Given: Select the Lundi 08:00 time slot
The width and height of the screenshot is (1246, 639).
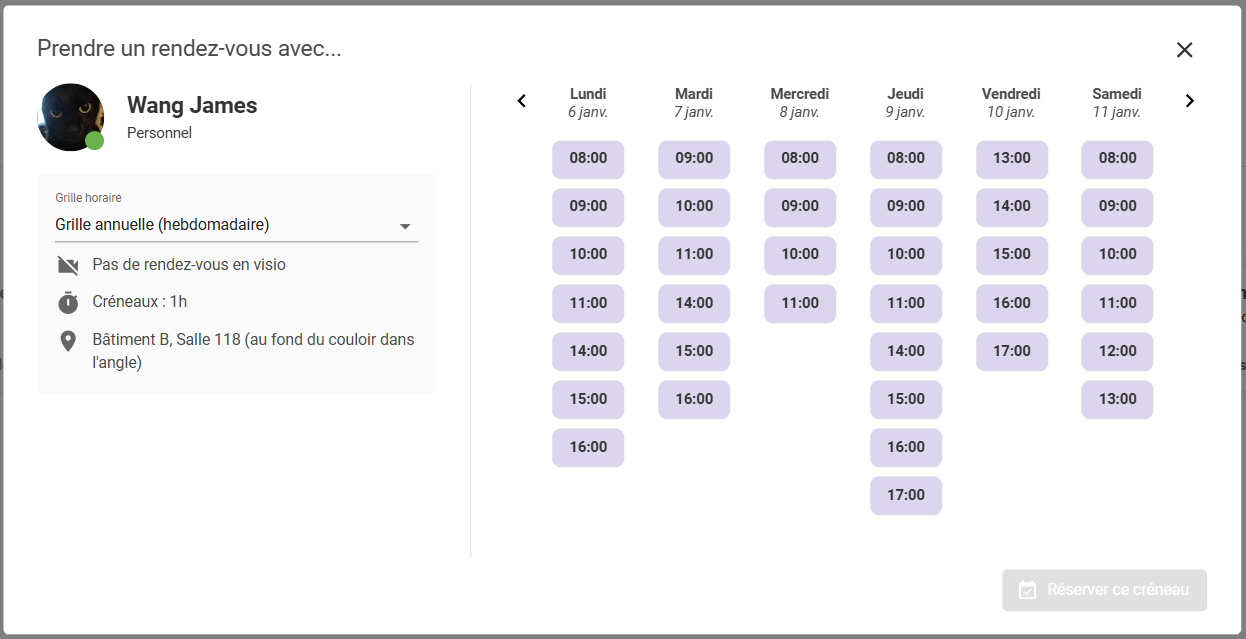Looking at the screenshot, I should pos(588,158).
